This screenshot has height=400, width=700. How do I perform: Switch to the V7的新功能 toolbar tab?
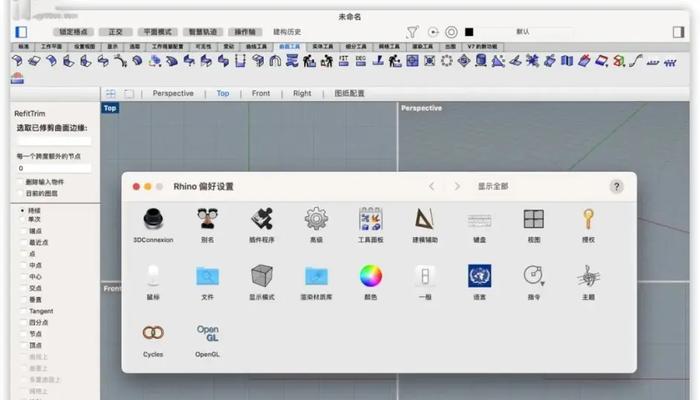click(482, 46)
